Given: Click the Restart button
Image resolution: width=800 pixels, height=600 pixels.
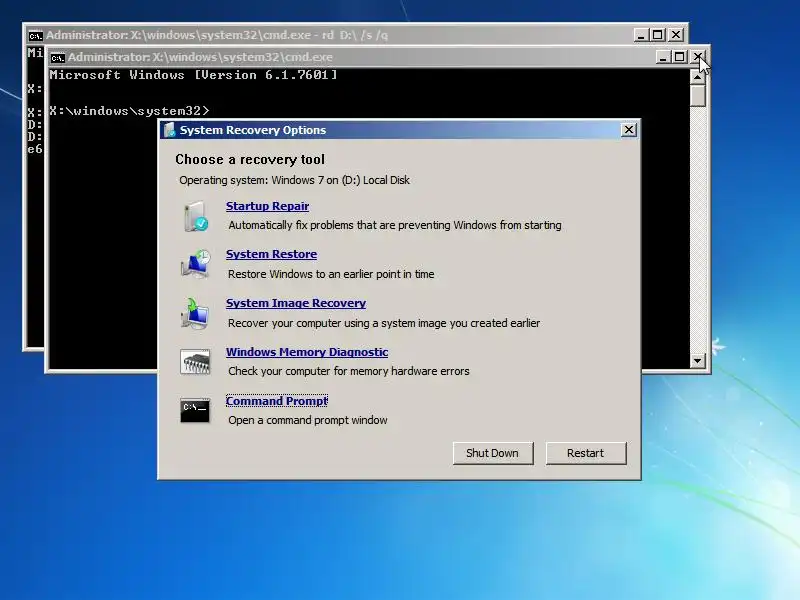Looking at the screenshot, I should (x=586, y=453).
